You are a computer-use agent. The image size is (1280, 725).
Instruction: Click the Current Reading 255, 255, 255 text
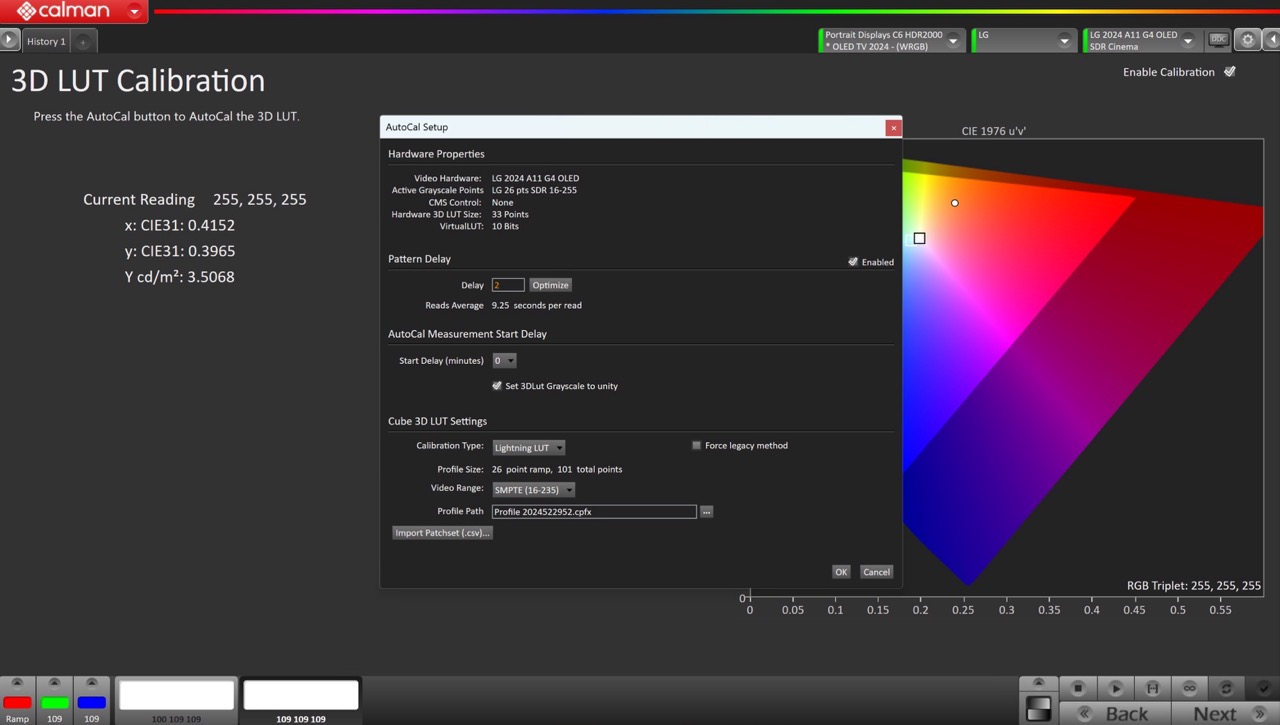195,199
